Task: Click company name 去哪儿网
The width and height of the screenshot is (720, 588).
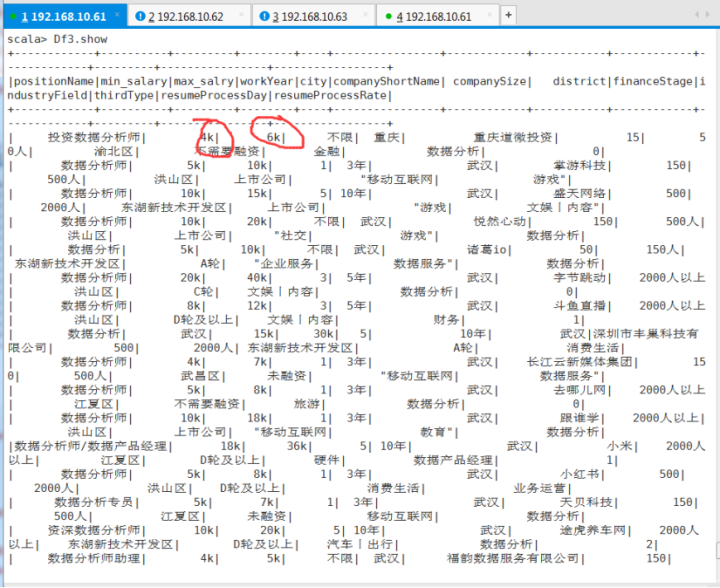Action: pyautogui.click(x=580, y=390)
